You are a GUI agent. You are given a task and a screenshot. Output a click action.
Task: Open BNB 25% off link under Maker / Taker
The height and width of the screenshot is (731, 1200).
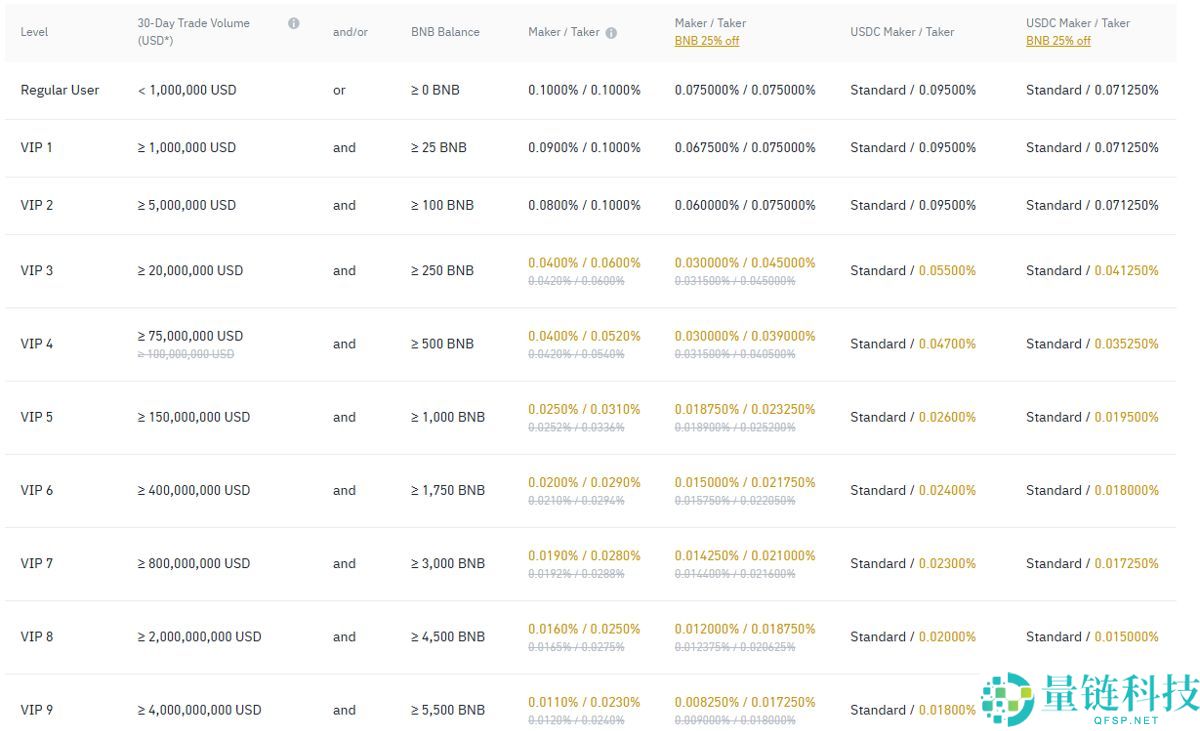(x=707, y=41)
